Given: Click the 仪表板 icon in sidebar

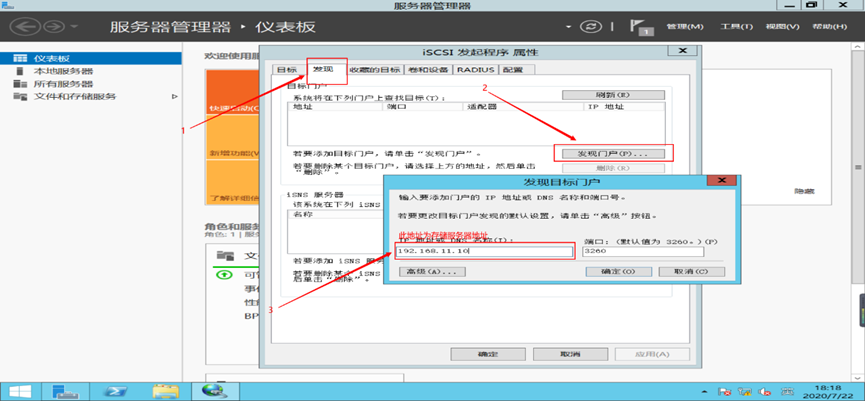Looking at the screenshot, I should 20,58.
